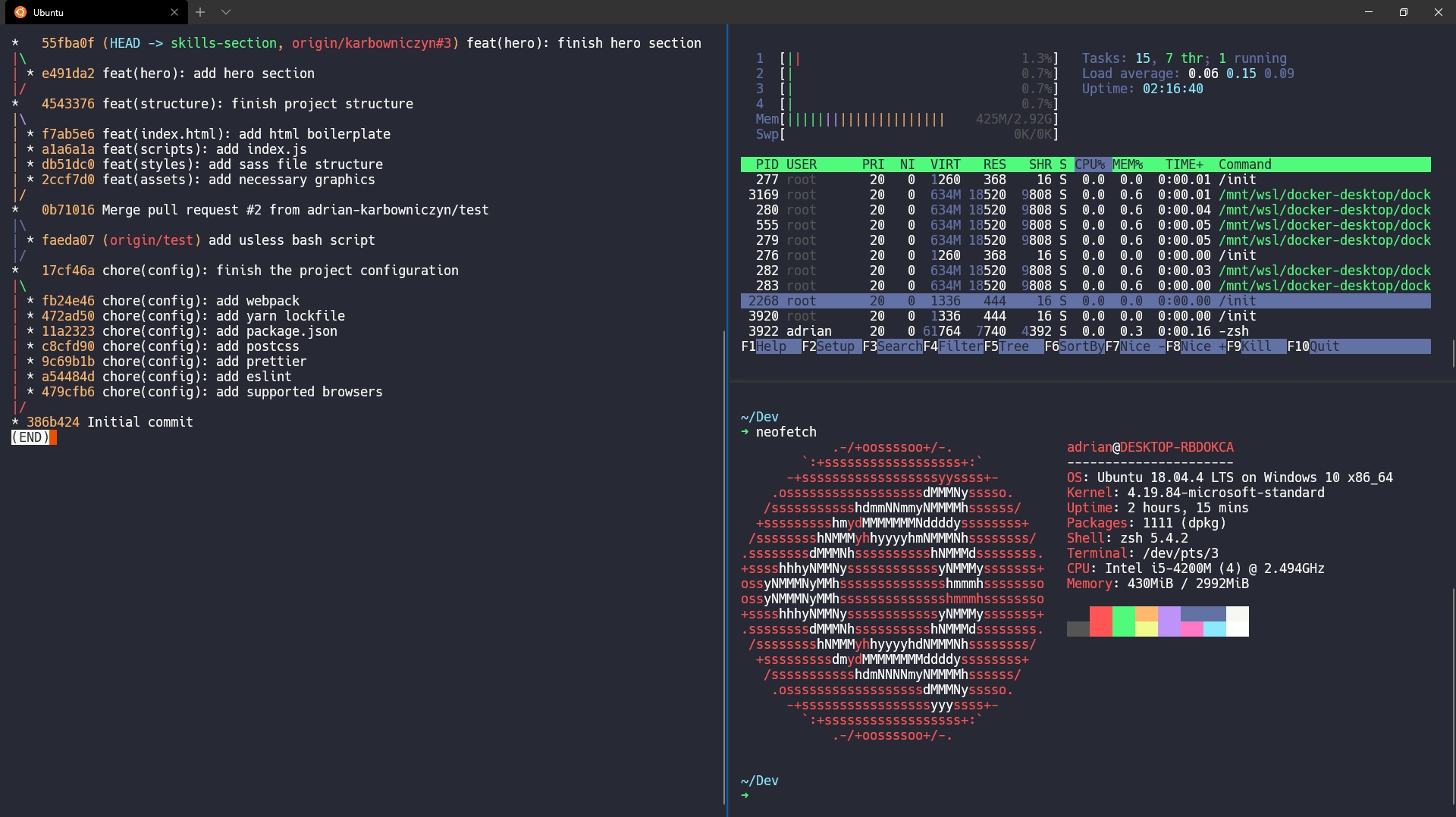Toggle F5 Tree view in htop
Image resolution: width=1456 pixels, height=817 pixels.
(x=1014, y=346)
